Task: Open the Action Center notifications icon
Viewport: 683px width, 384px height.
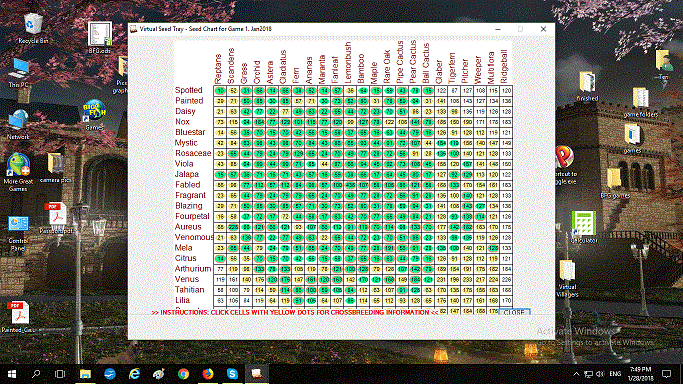Action: pos(666,374)
